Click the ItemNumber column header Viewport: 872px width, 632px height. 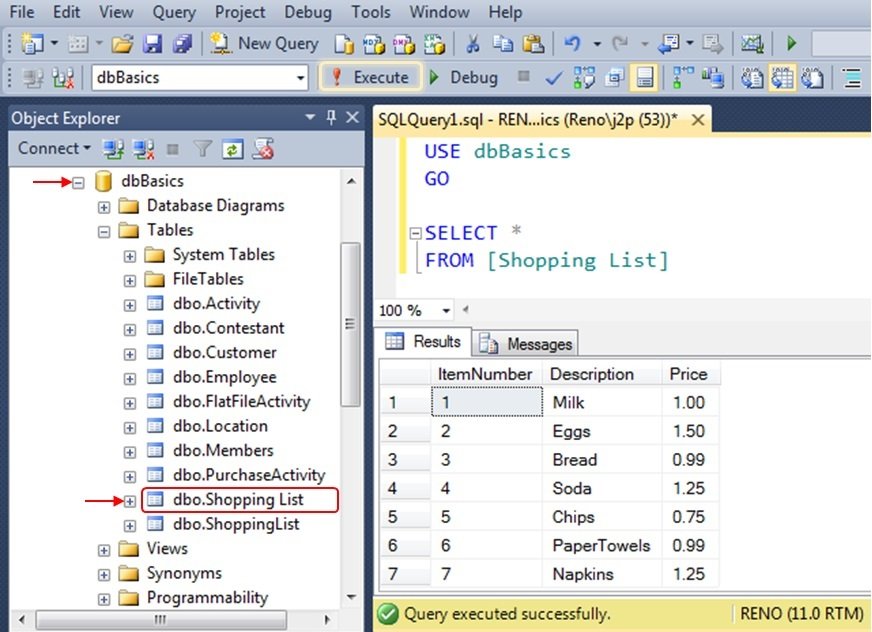(486, 373)
